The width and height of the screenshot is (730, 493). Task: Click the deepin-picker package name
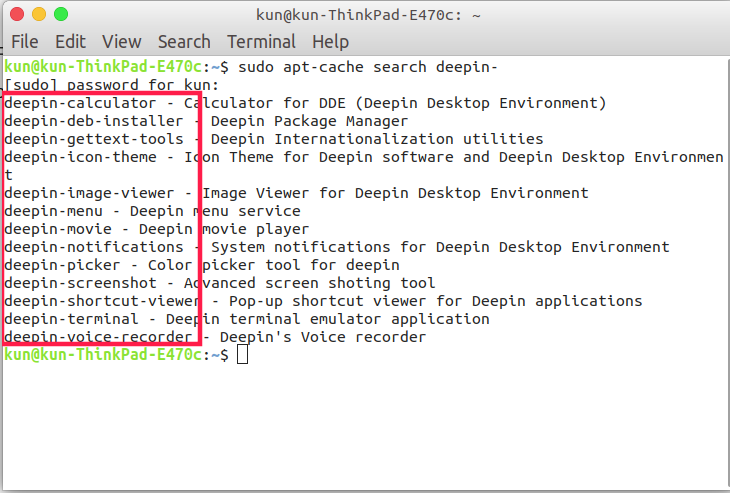[x=62, y=265]
